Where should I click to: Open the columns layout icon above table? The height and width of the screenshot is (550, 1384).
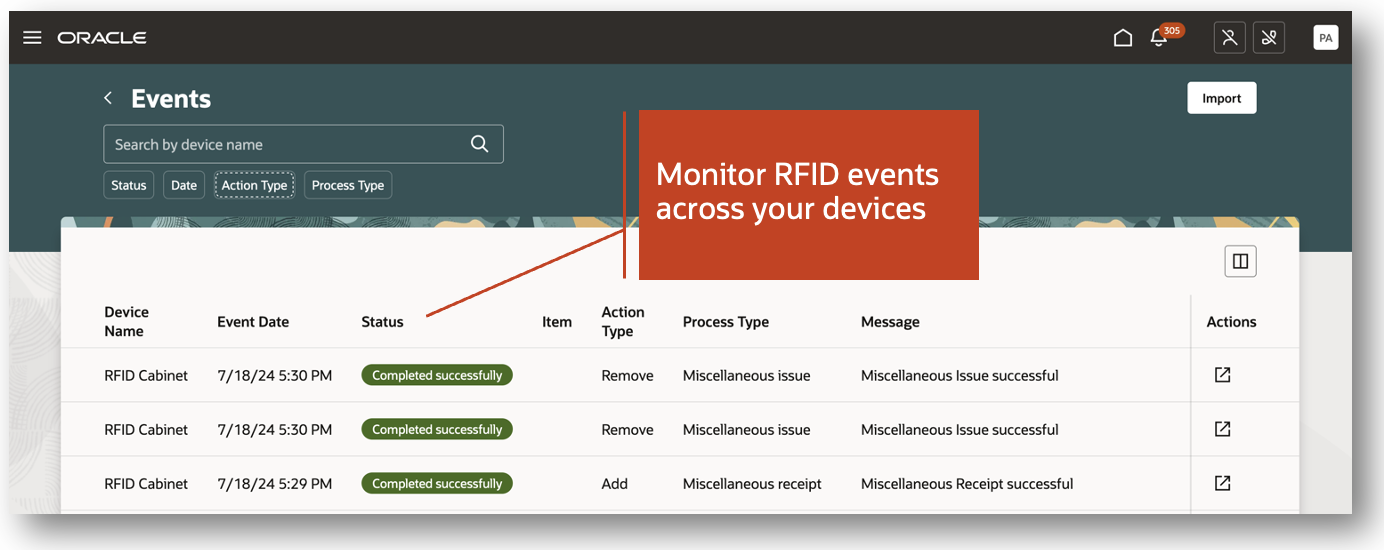tap(1240, 261)
